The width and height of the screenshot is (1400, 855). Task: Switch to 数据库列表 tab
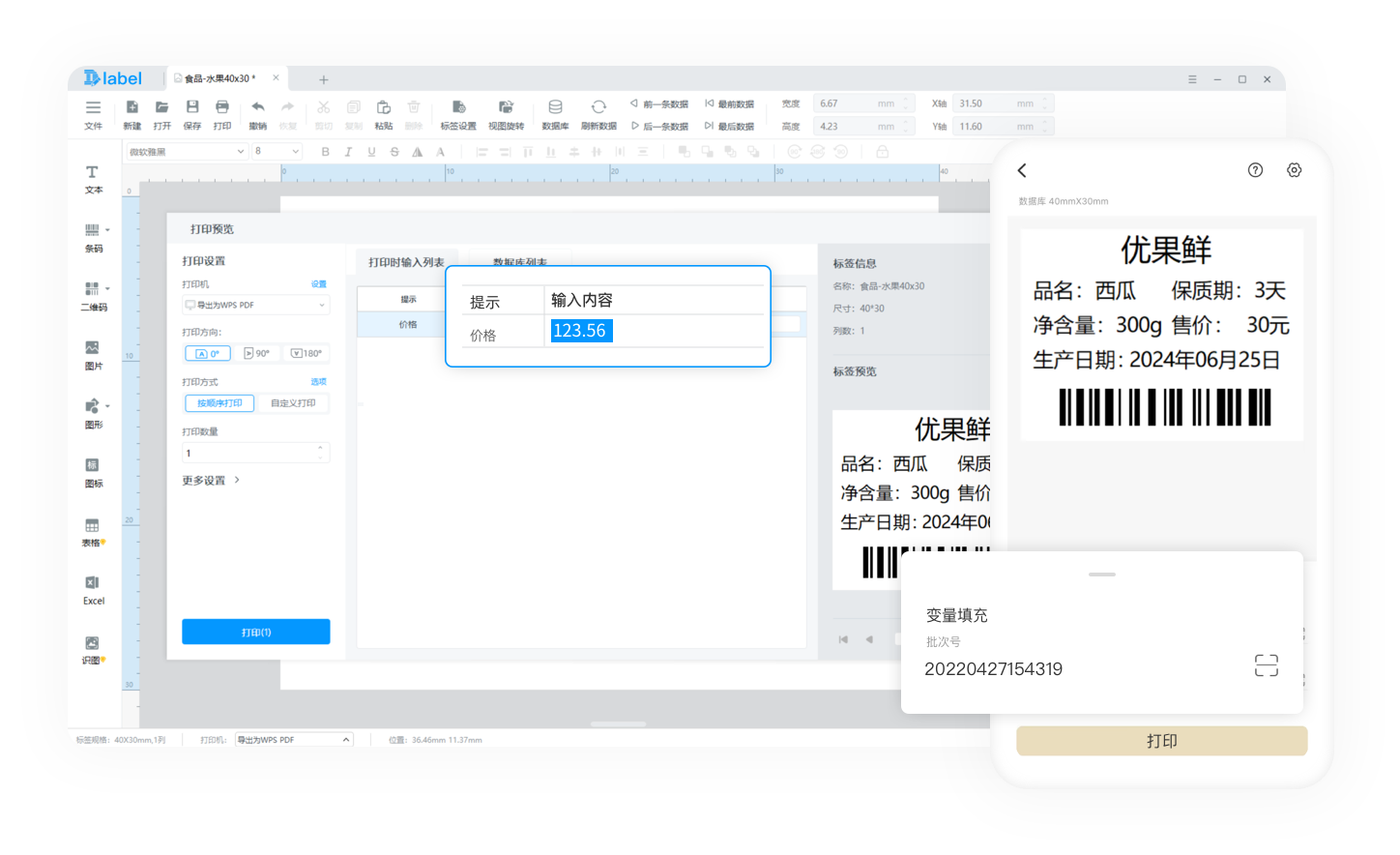pos(520,263)
